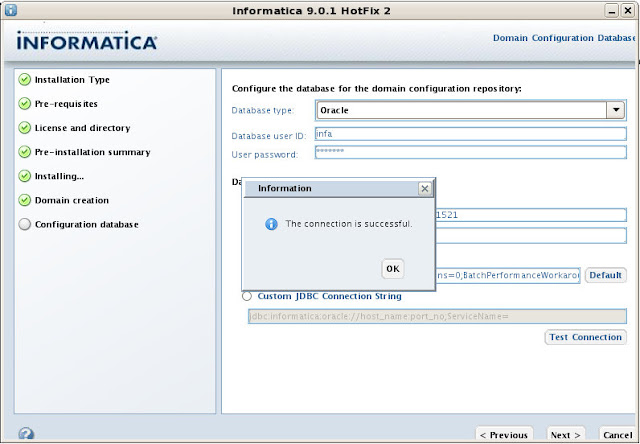
Task: Click the Domain Configuration Database heading
Action: [564, 38]
